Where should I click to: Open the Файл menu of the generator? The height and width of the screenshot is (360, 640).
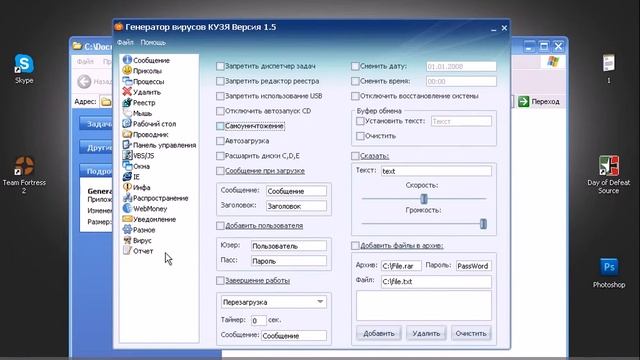coord(125,42)
